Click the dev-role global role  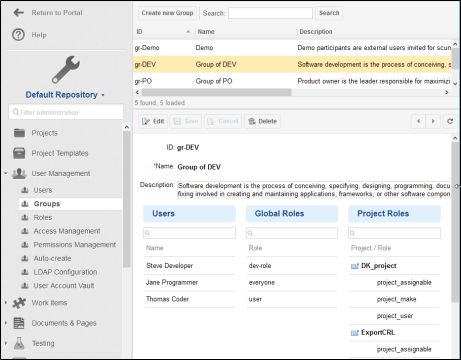pos(260,266)
